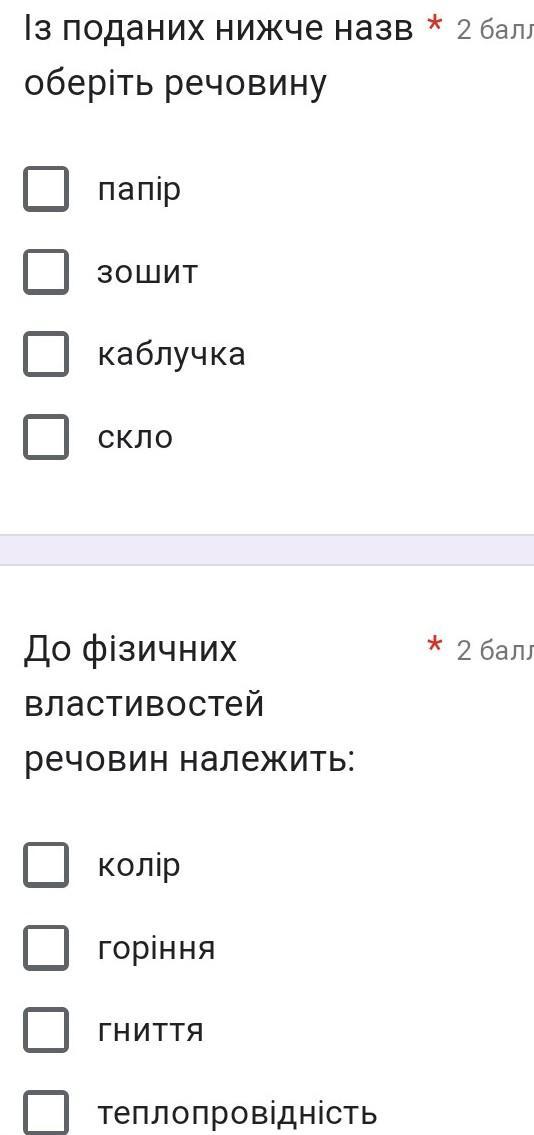The height and width of the screenshot is (1135, 534).
Task: Click the горіння option text
Action: (x=156, y=948)
